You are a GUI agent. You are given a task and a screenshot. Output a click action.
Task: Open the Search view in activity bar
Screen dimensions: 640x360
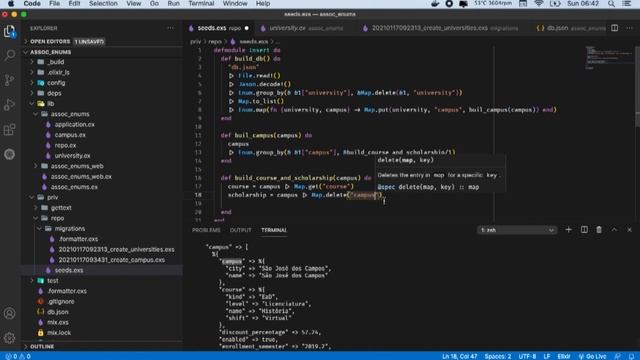point(9,55)
